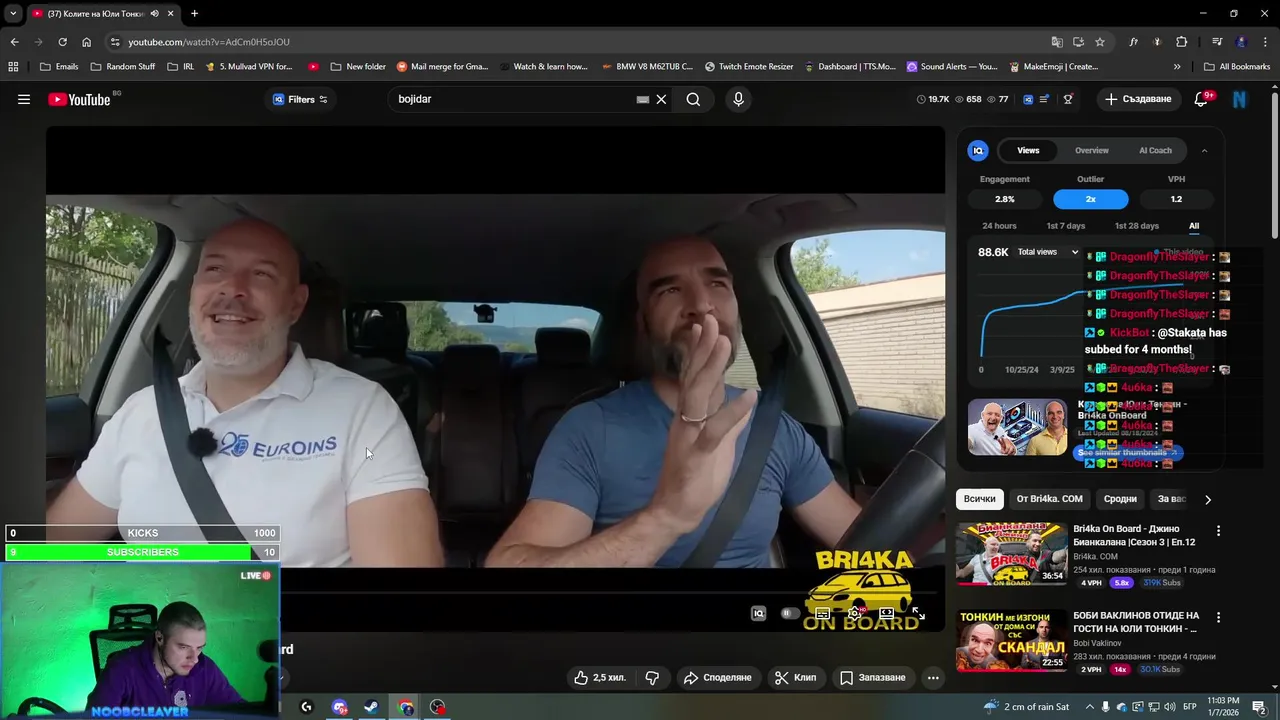
Task: Open the Filters dropdown
Action: coord(300,99)
